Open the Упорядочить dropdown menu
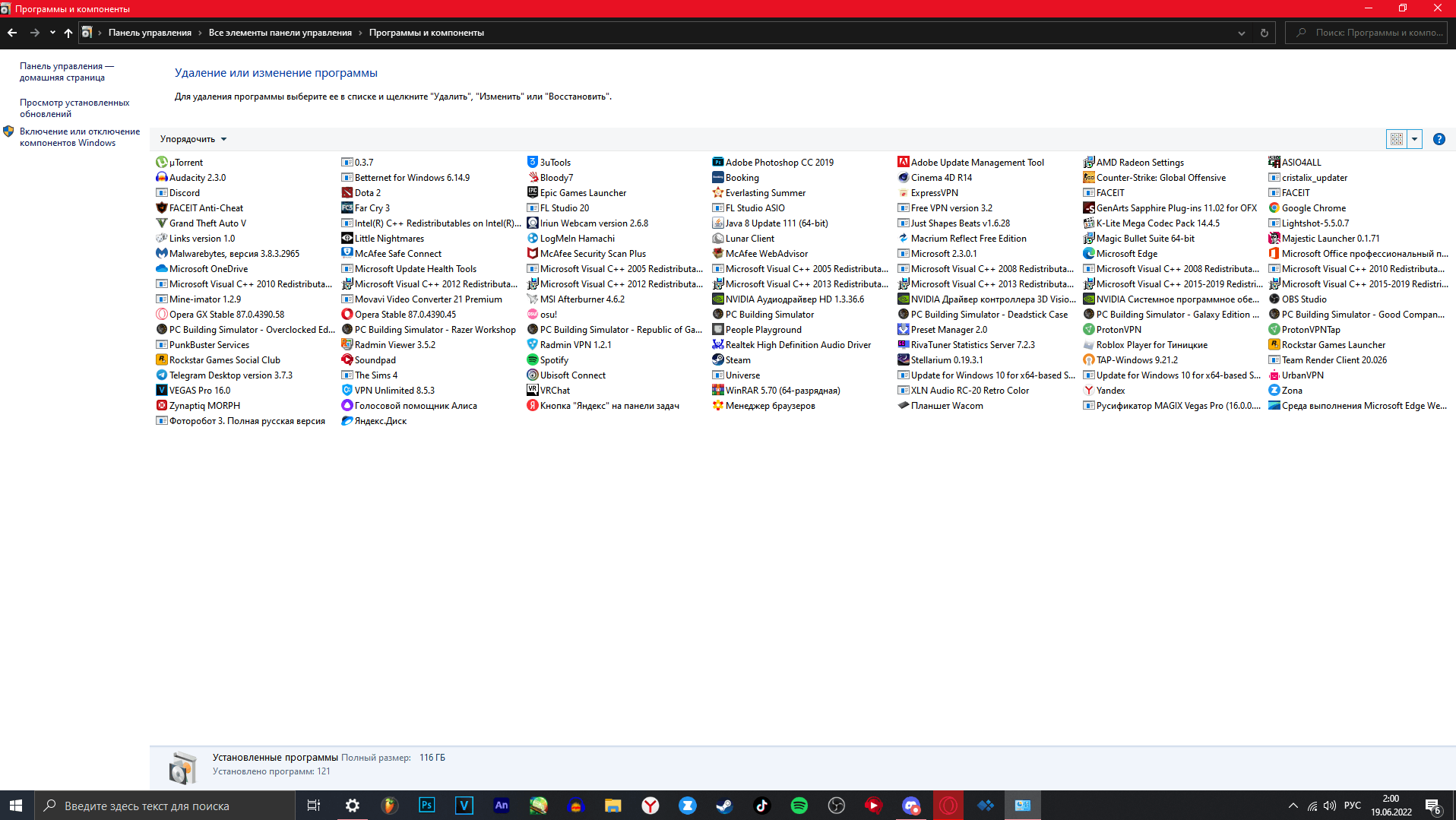 (x=193, y=139)
